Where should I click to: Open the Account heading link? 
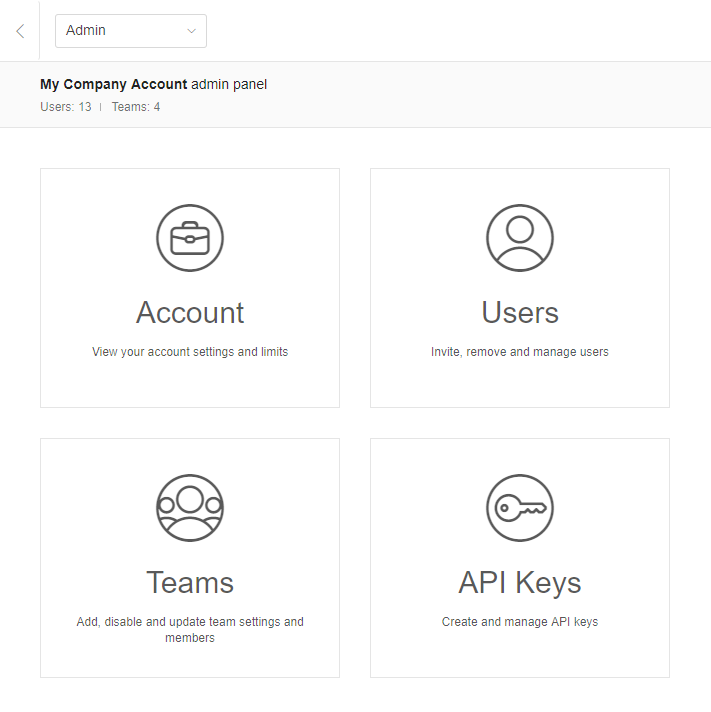(x=190, y=313)
